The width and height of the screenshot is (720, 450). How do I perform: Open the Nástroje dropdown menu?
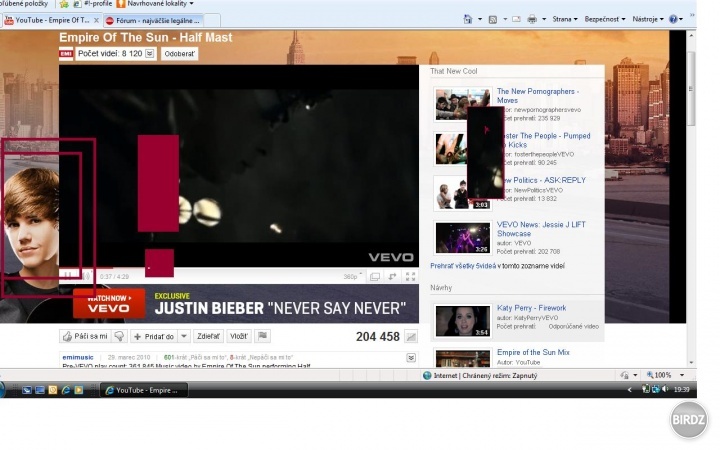tap(648, 19)
